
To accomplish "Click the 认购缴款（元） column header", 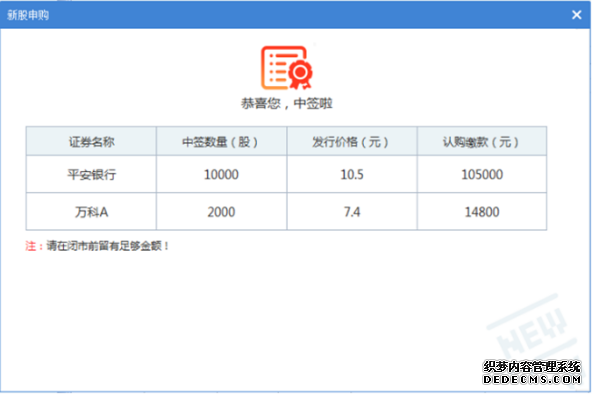I will point(482,142).
